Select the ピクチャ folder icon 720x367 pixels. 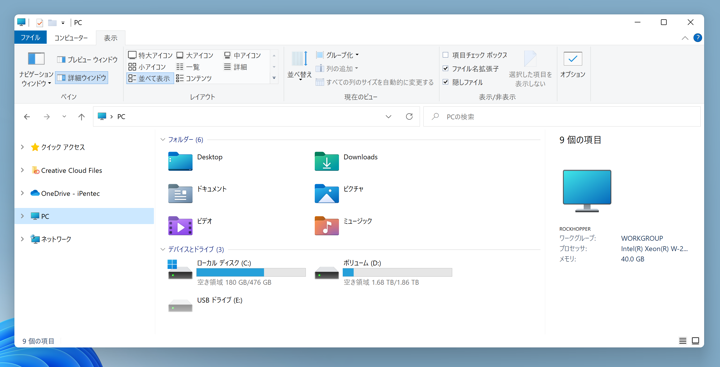326,193
